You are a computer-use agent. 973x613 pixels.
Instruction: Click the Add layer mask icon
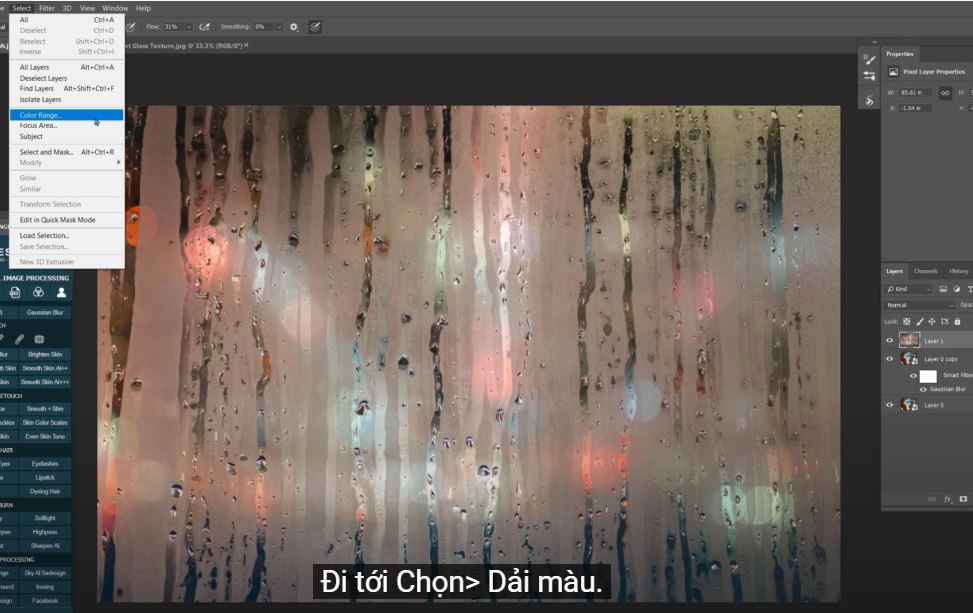click(963, 499)
